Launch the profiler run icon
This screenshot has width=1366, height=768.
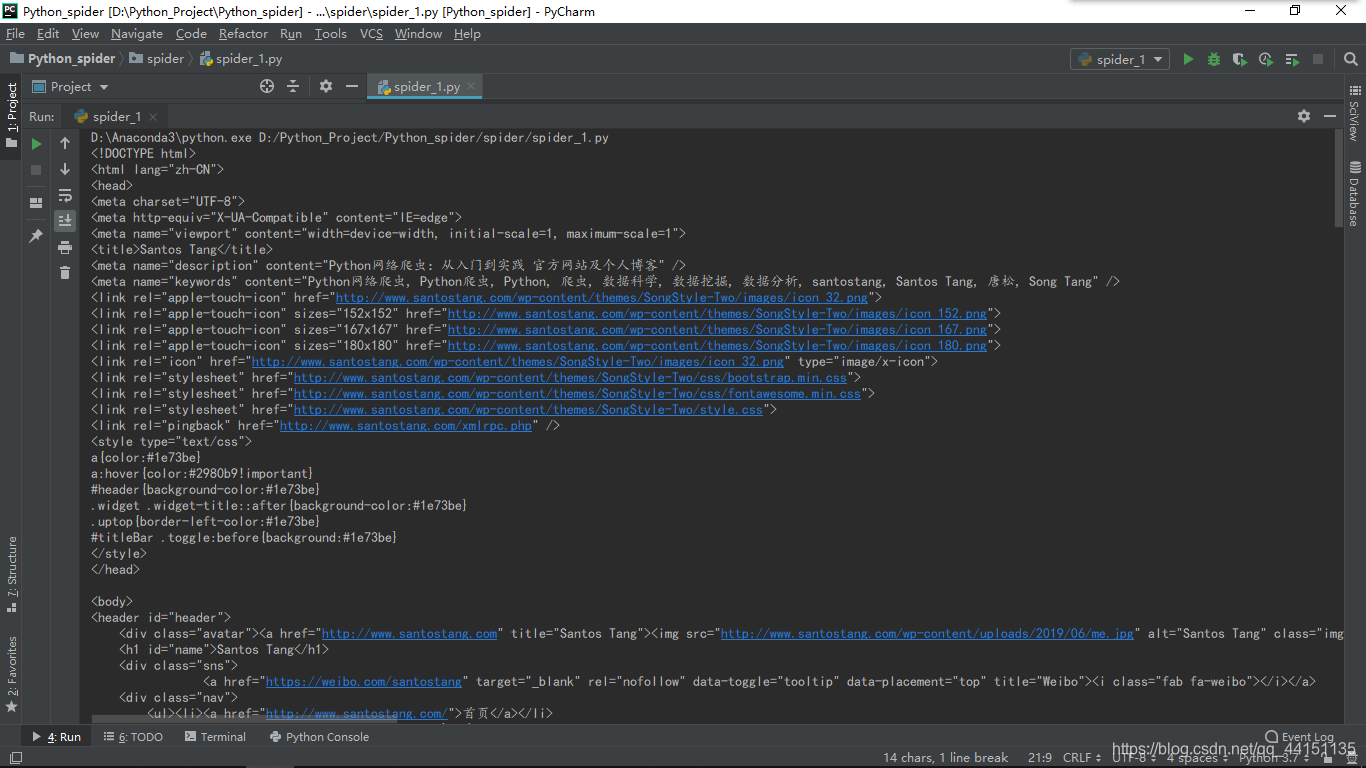click(x=1266, y=59)
